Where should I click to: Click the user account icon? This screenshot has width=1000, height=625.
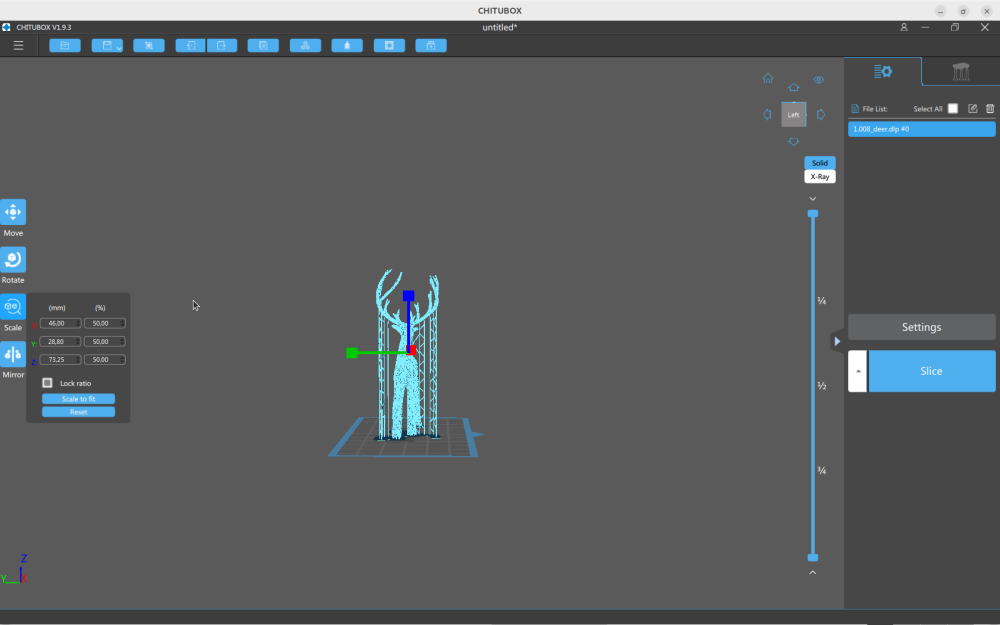click(904, 27)
